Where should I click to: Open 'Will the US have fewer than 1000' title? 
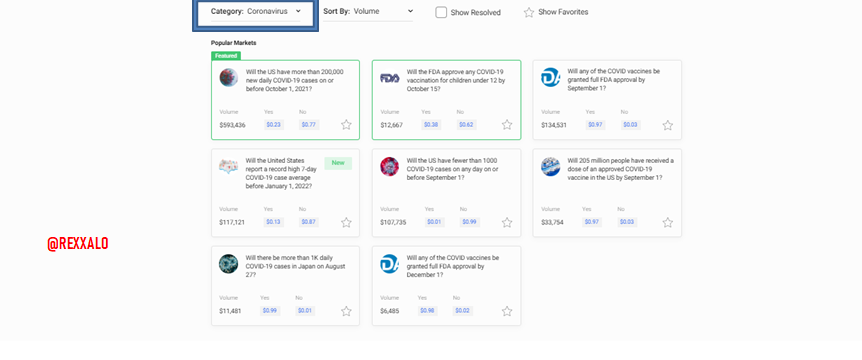pos(452,169)
